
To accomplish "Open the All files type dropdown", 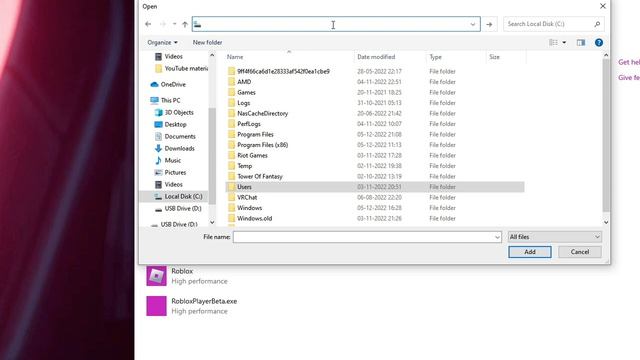I will (554, 237).
